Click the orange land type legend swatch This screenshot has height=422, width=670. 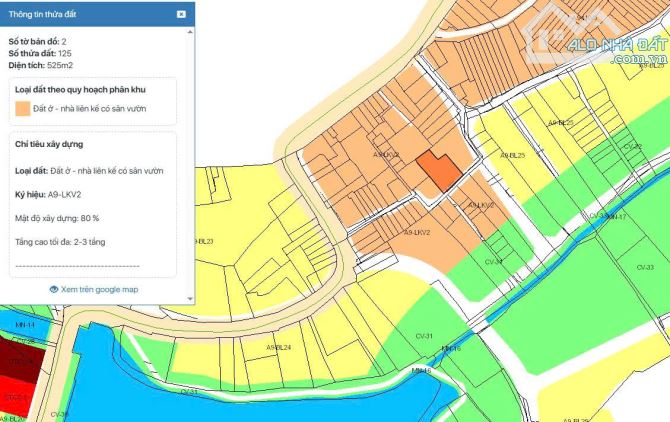tap(23, 107)
